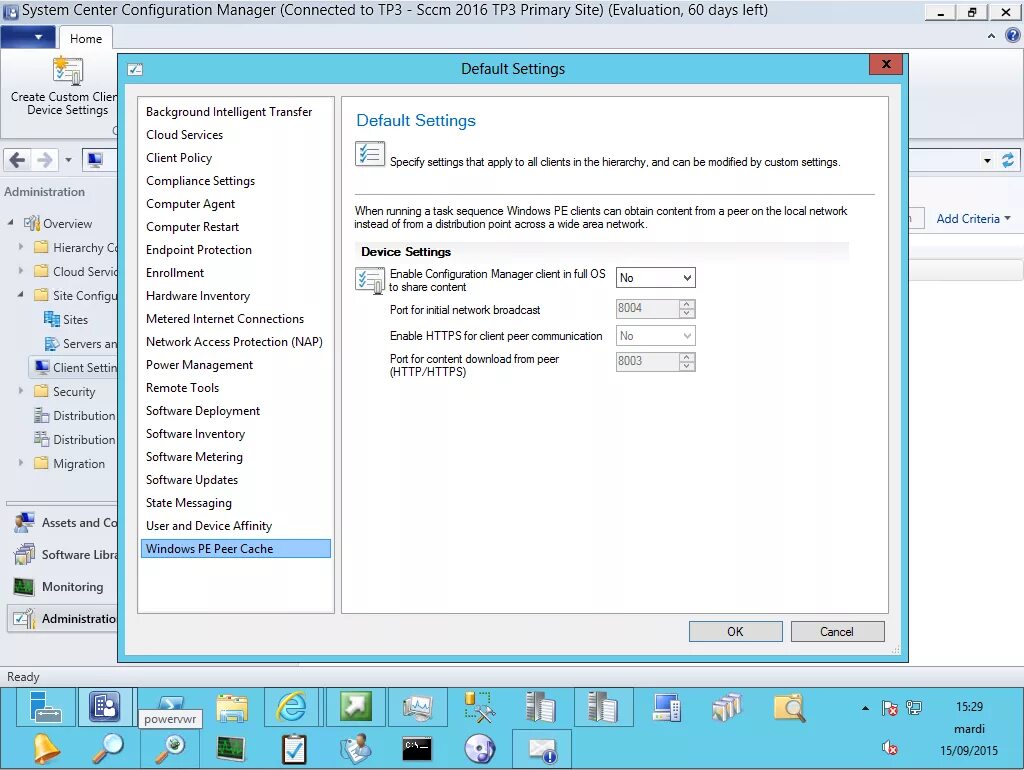This screenshot has height=770, width=1024.
Task: Click the port 8004 input field
Action: pyautogui.click(x=647, y=308)
